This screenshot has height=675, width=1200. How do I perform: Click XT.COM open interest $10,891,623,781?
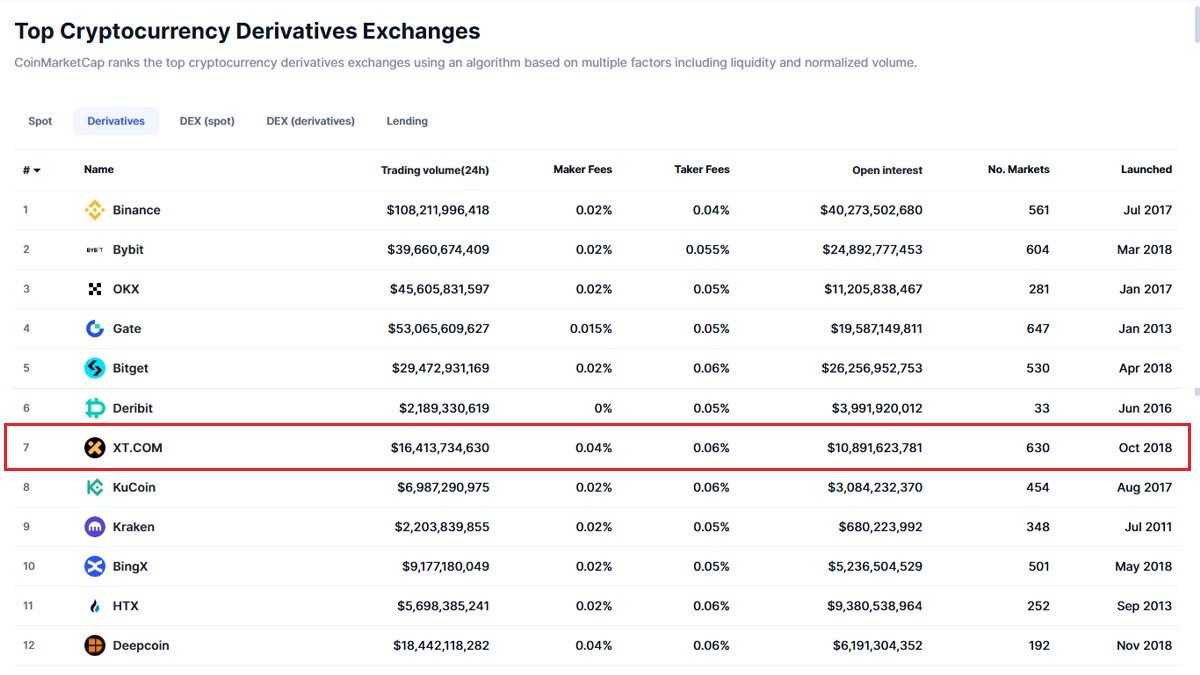coord(876,448)
